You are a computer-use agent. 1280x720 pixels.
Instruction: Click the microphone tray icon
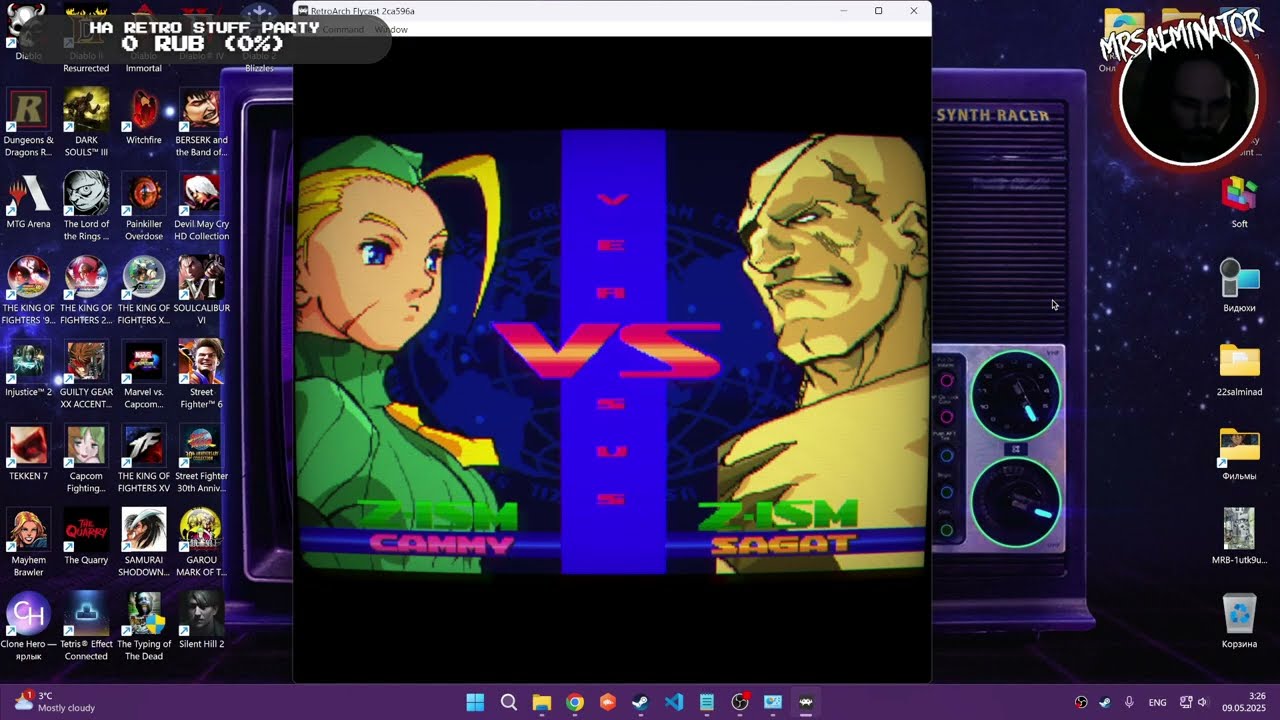click(x=1129, y=702)
